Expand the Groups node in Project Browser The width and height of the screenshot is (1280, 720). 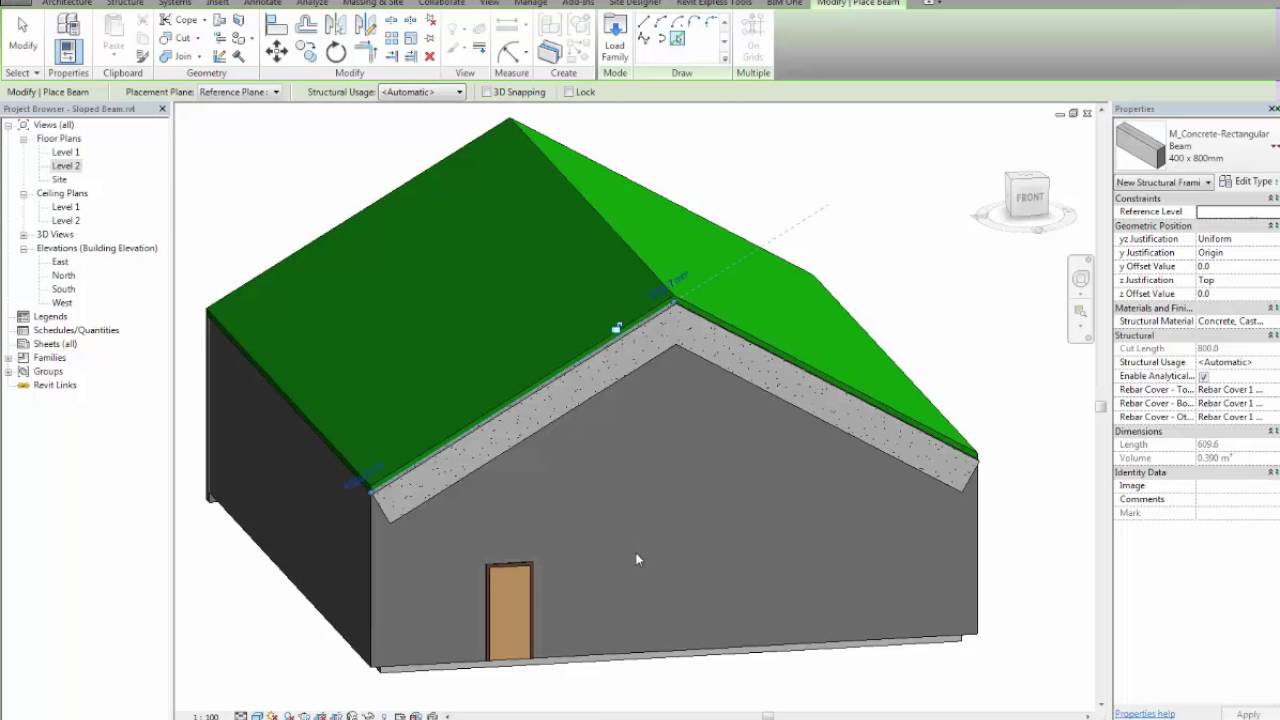[9, 372]
